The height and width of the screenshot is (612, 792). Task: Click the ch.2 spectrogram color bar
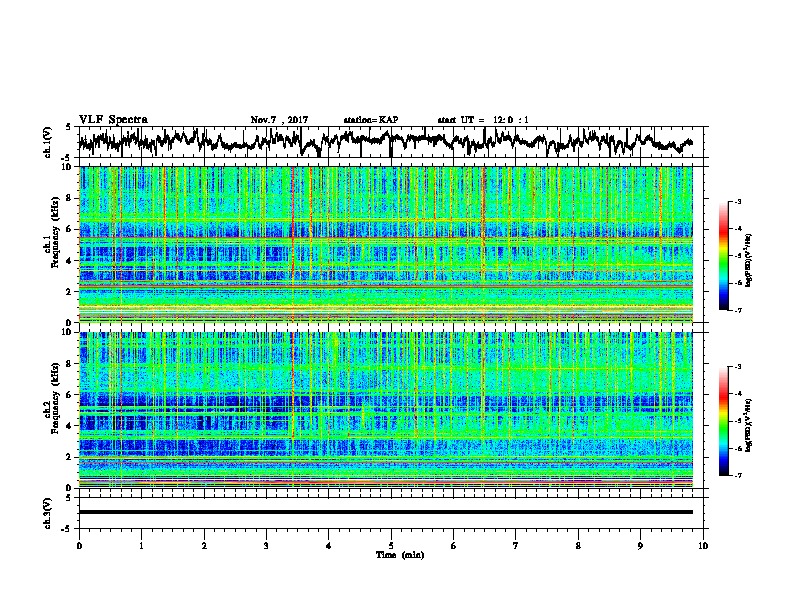tap(723, 421)
